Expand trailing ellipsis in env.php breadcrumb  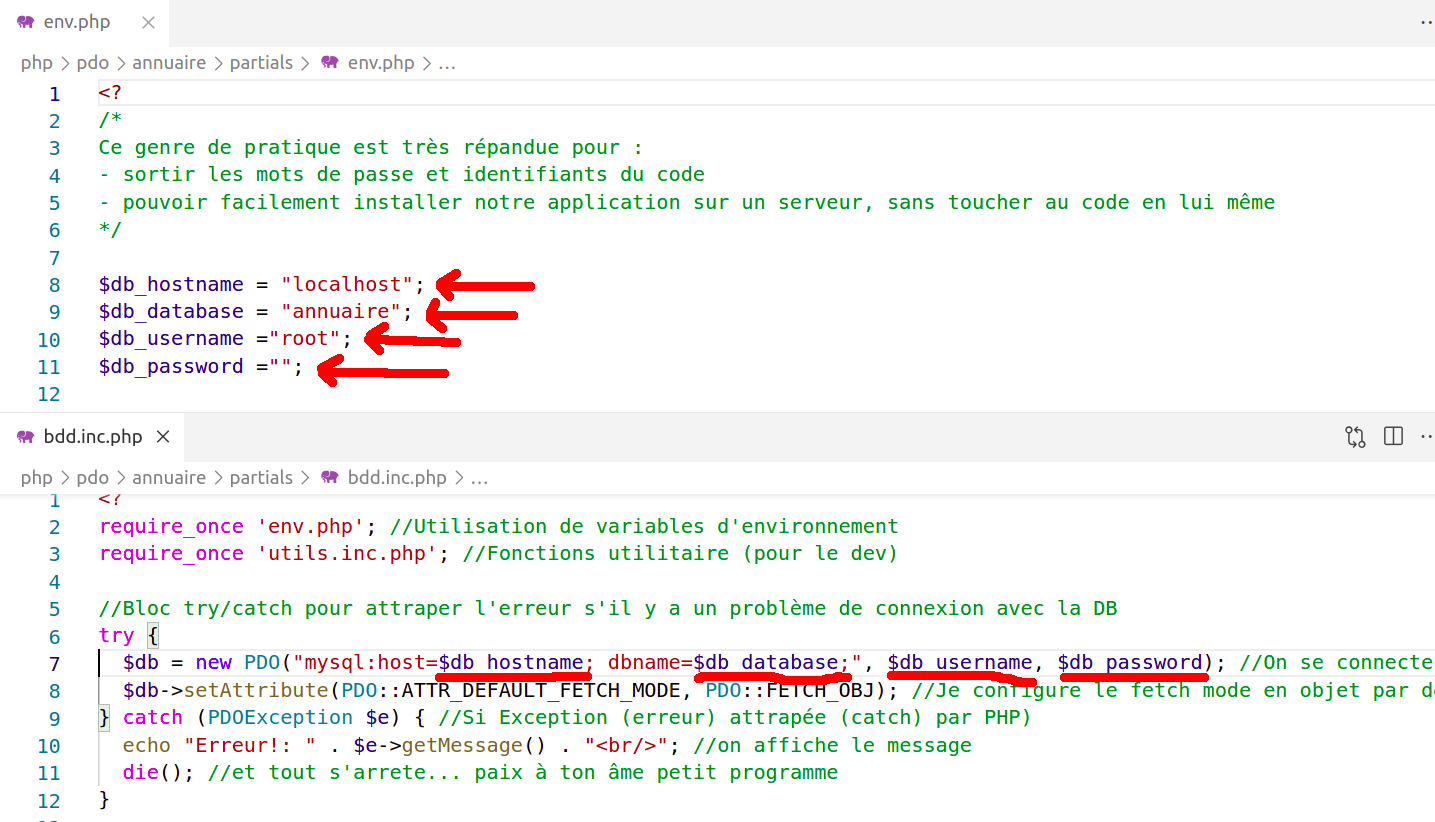(447, 63)
